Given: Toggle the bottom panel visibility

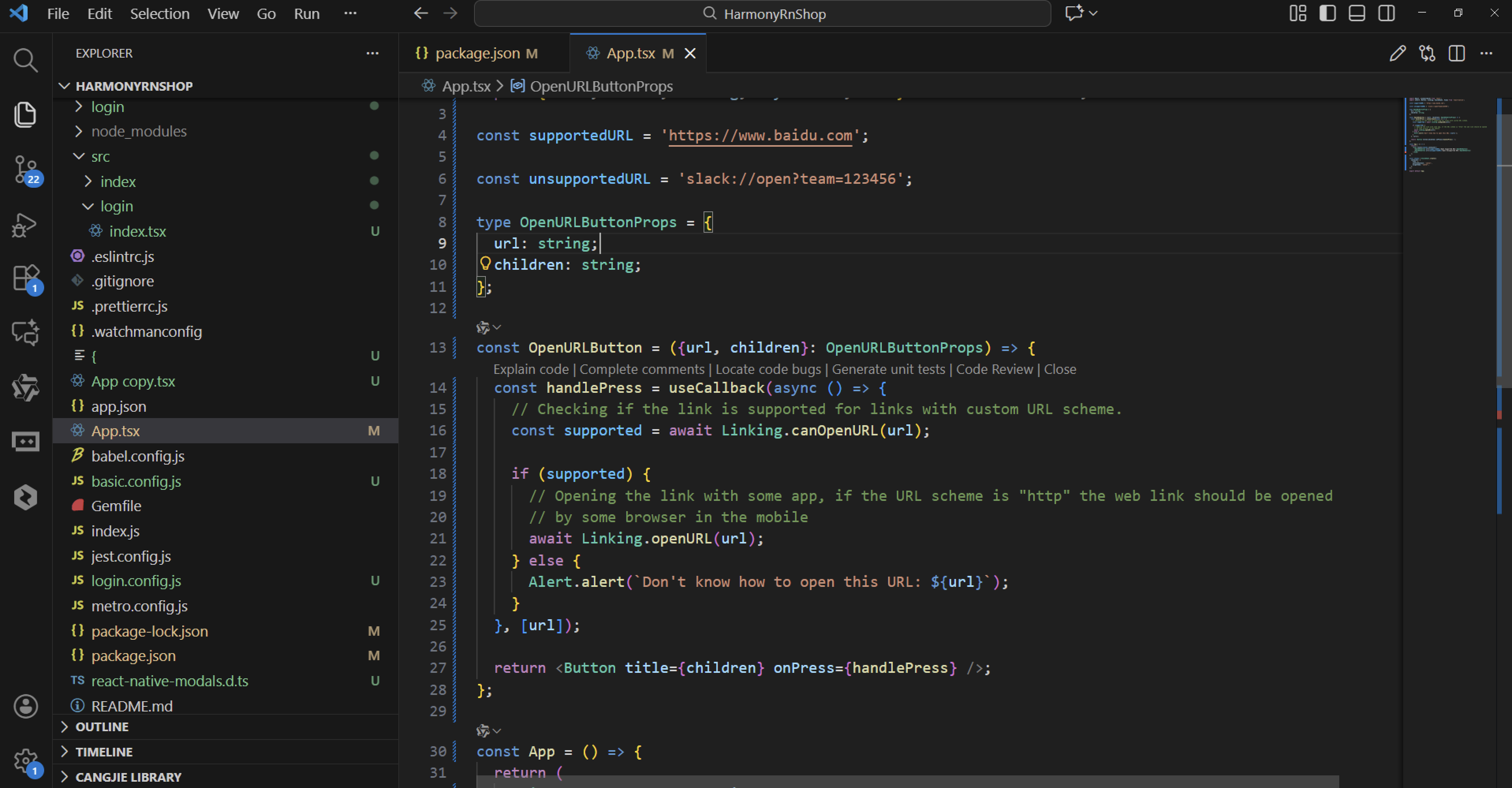Looking at the screenshot, I should point(1357,13).
